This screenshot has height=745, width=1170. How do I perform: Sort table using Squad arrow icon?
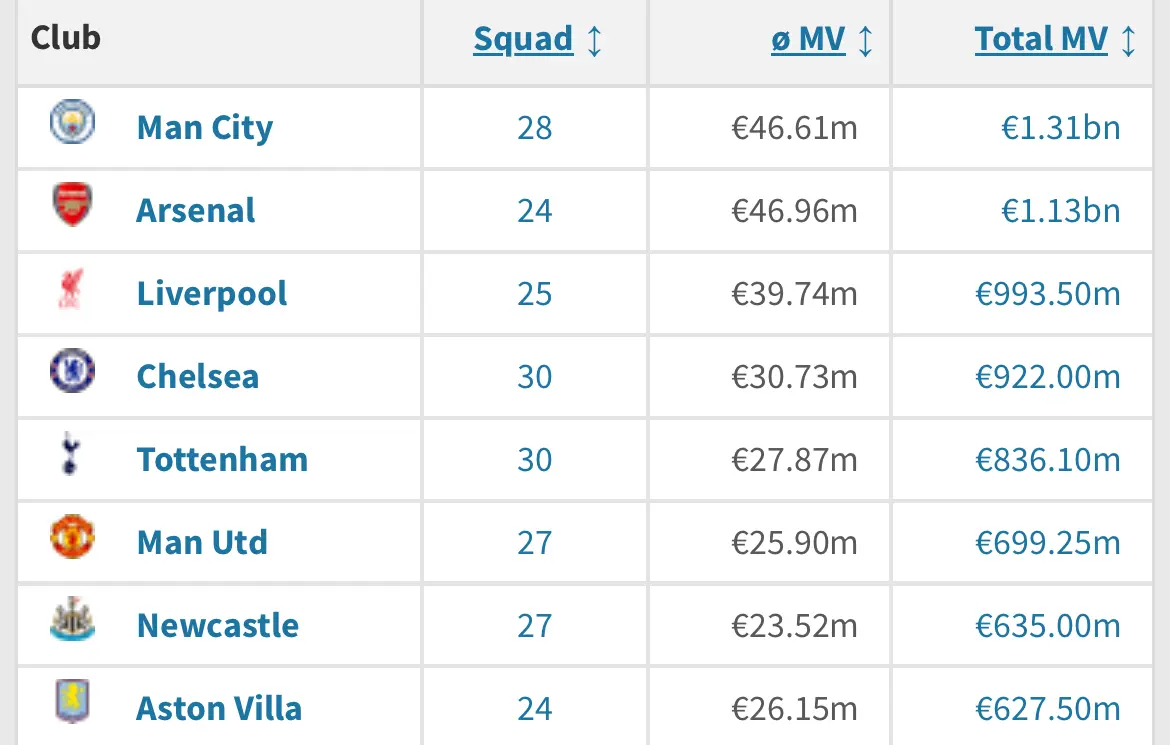click(x=595, y=40)
